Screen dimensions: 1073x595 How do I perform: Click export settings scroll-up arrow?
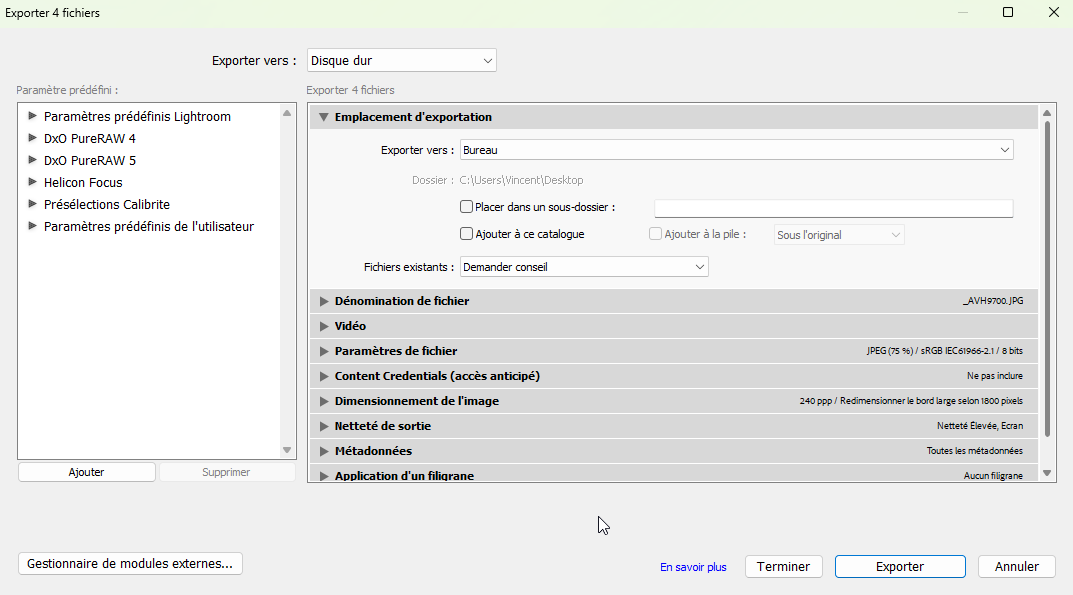[1046, 113]
